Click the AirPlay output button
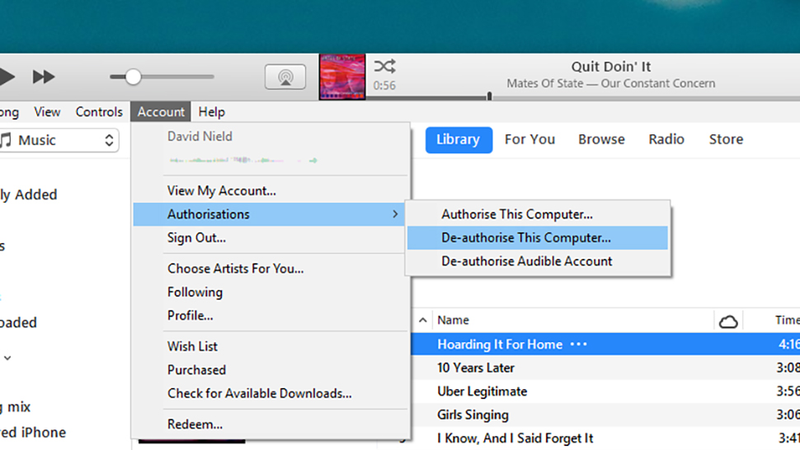 tap(285, 77)
